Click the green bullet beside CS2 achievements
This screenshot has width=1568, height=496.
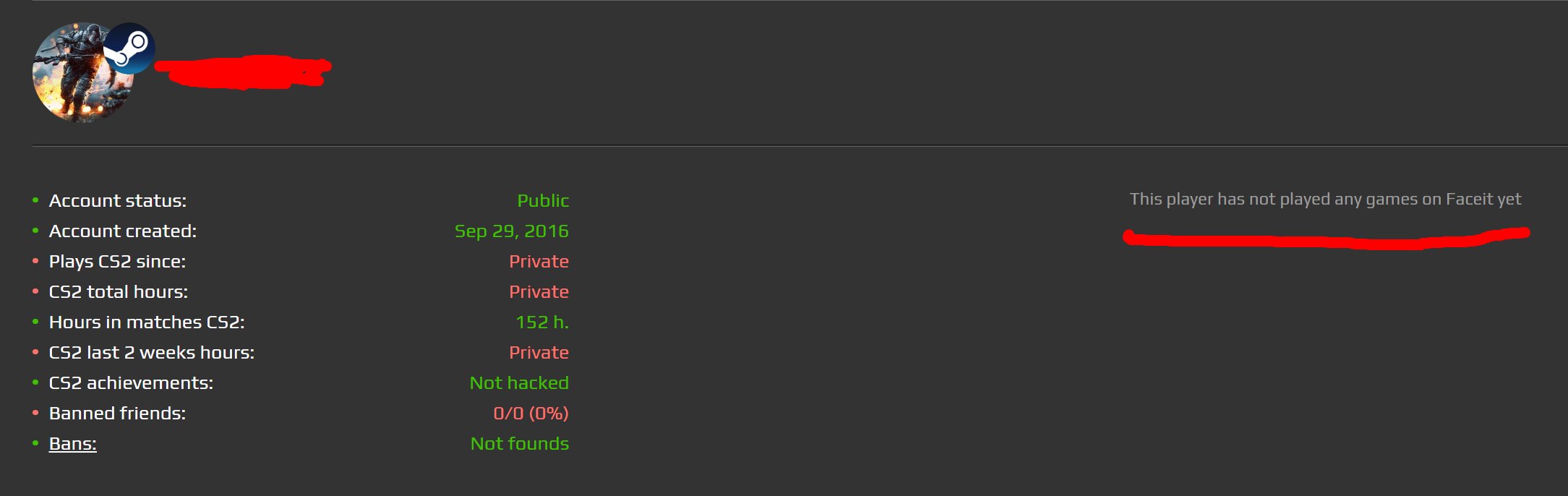coord(35,382)
